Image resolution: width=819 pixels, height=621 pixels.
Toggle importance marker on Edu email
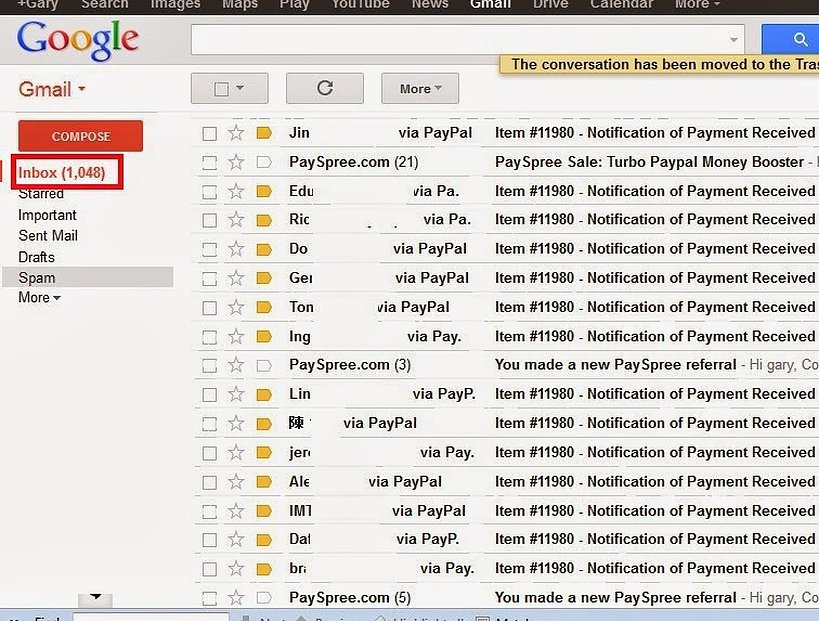pos(264,192)
